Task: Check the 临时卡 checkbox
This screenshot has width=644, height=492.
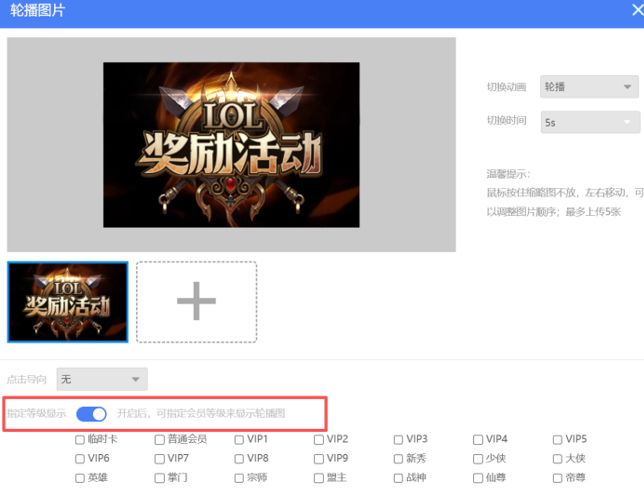Action: pyautogui.click(x=80, y=440)
